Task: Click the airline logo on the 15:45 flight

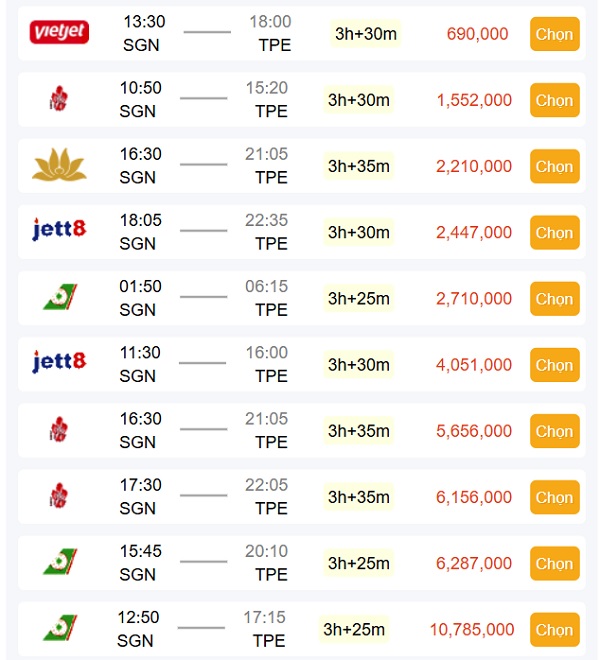Action: click(60, 562)
